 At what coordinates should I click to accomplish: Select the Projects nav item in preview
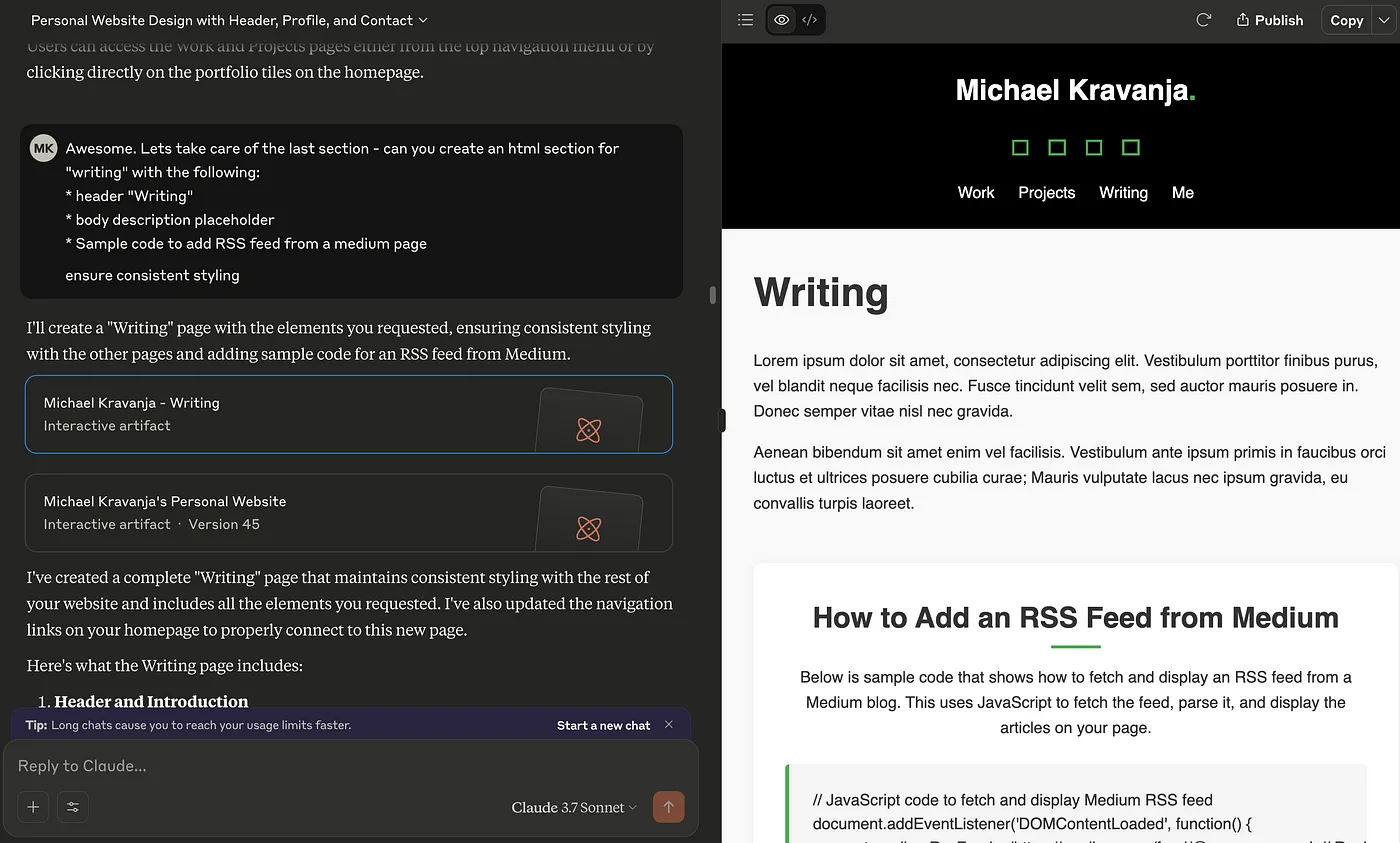(1046, 193)
